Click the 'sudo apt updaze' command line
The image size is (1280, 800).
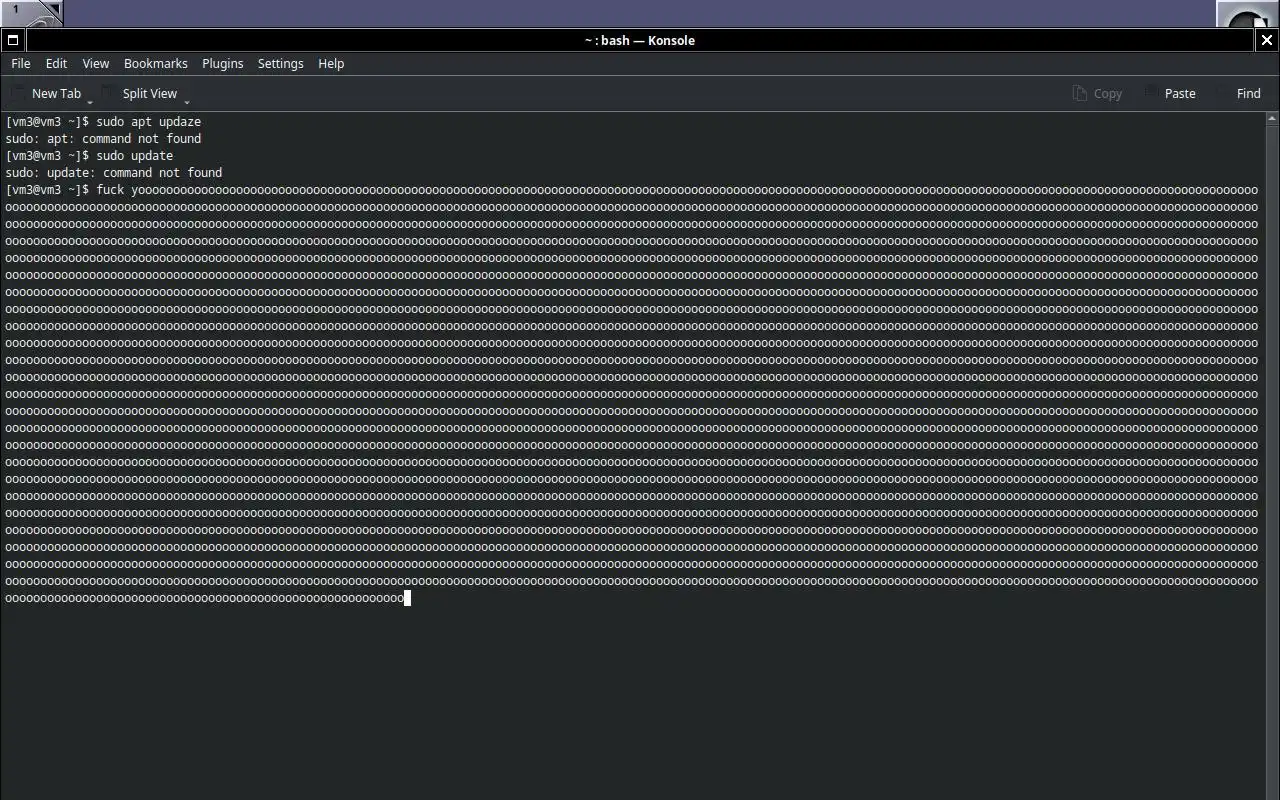coord(103,121)
